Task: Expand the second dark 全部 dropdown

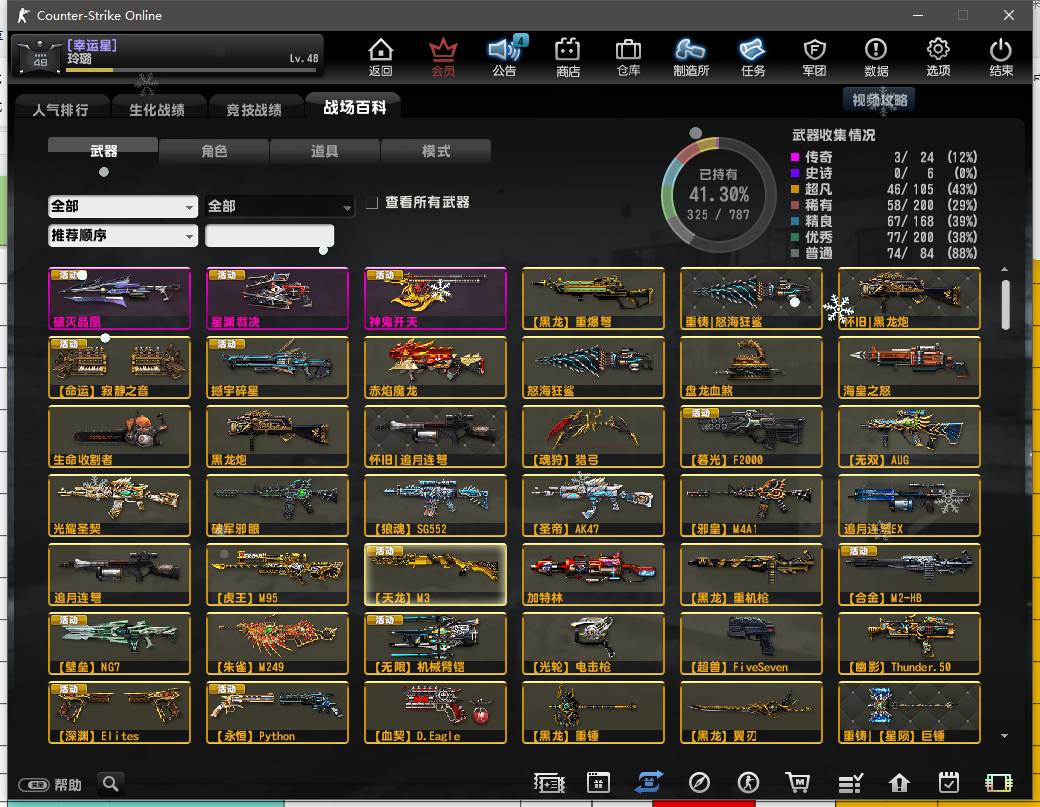Action: point(279,206)
